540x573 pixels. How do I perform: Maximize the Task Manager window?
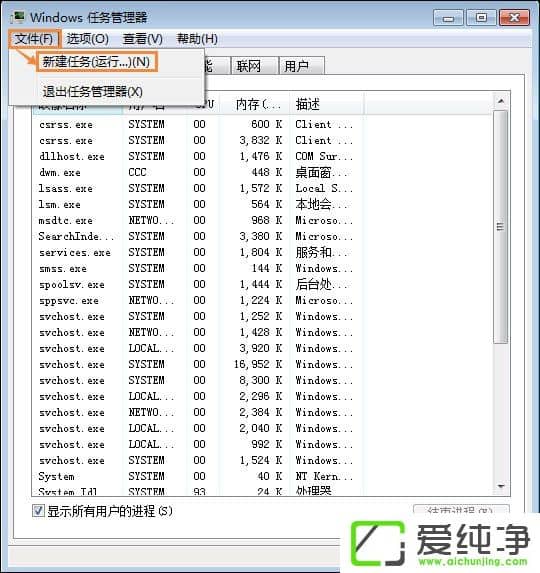[x=481, y=18]
